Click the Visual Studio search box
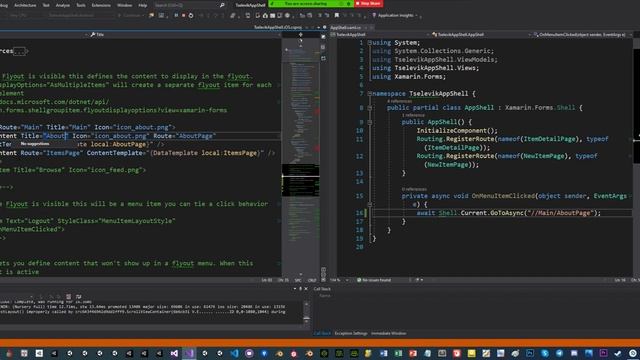Image resolution: width=640 pixels, height=360 pixels. click(x=189, y=5)
